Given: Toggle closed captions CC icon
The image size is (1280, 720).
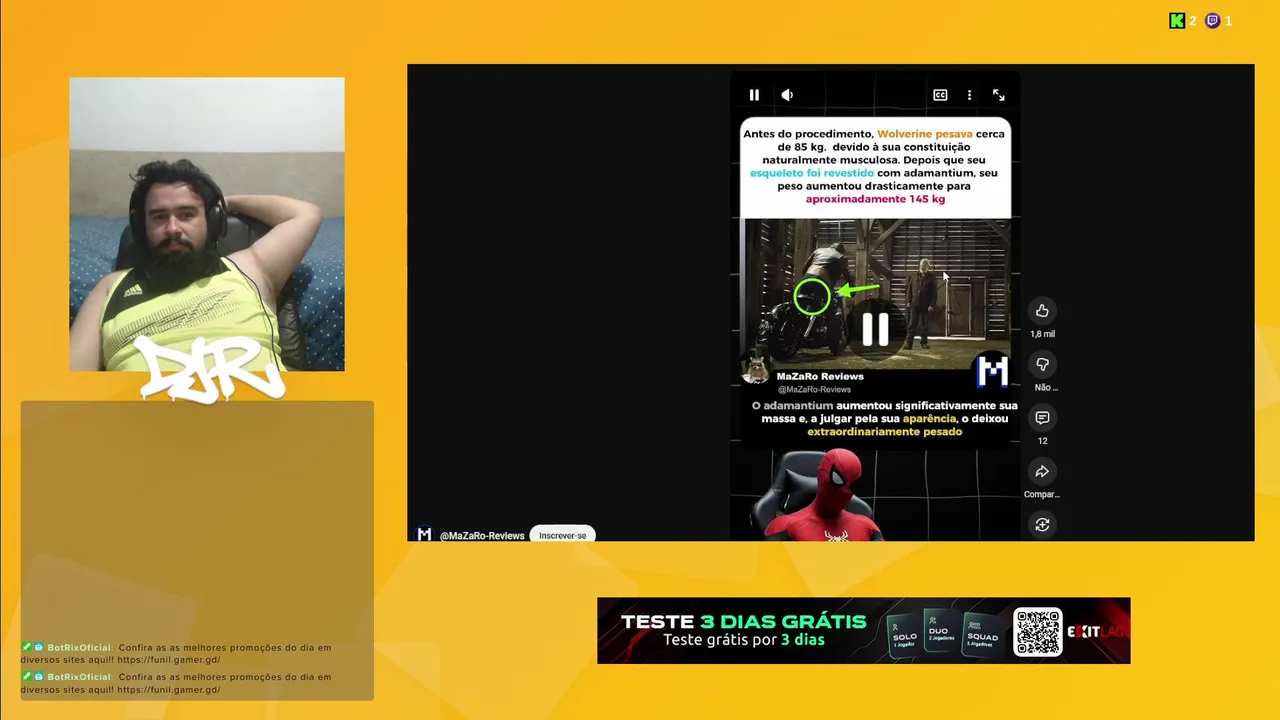Looking at the screenshot, I should click(940, 95).
